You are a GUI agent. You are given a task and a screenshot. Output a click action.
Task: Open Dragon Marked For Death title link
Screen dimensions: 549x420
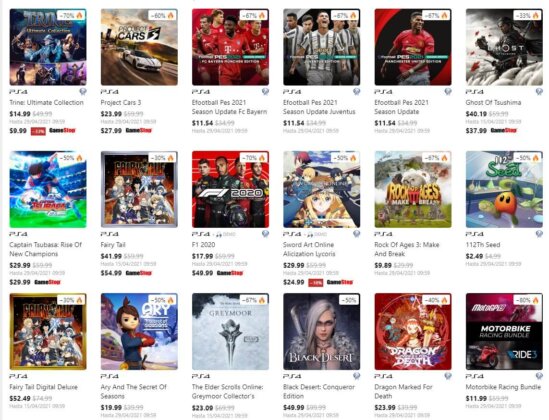(x=403, y=391)
